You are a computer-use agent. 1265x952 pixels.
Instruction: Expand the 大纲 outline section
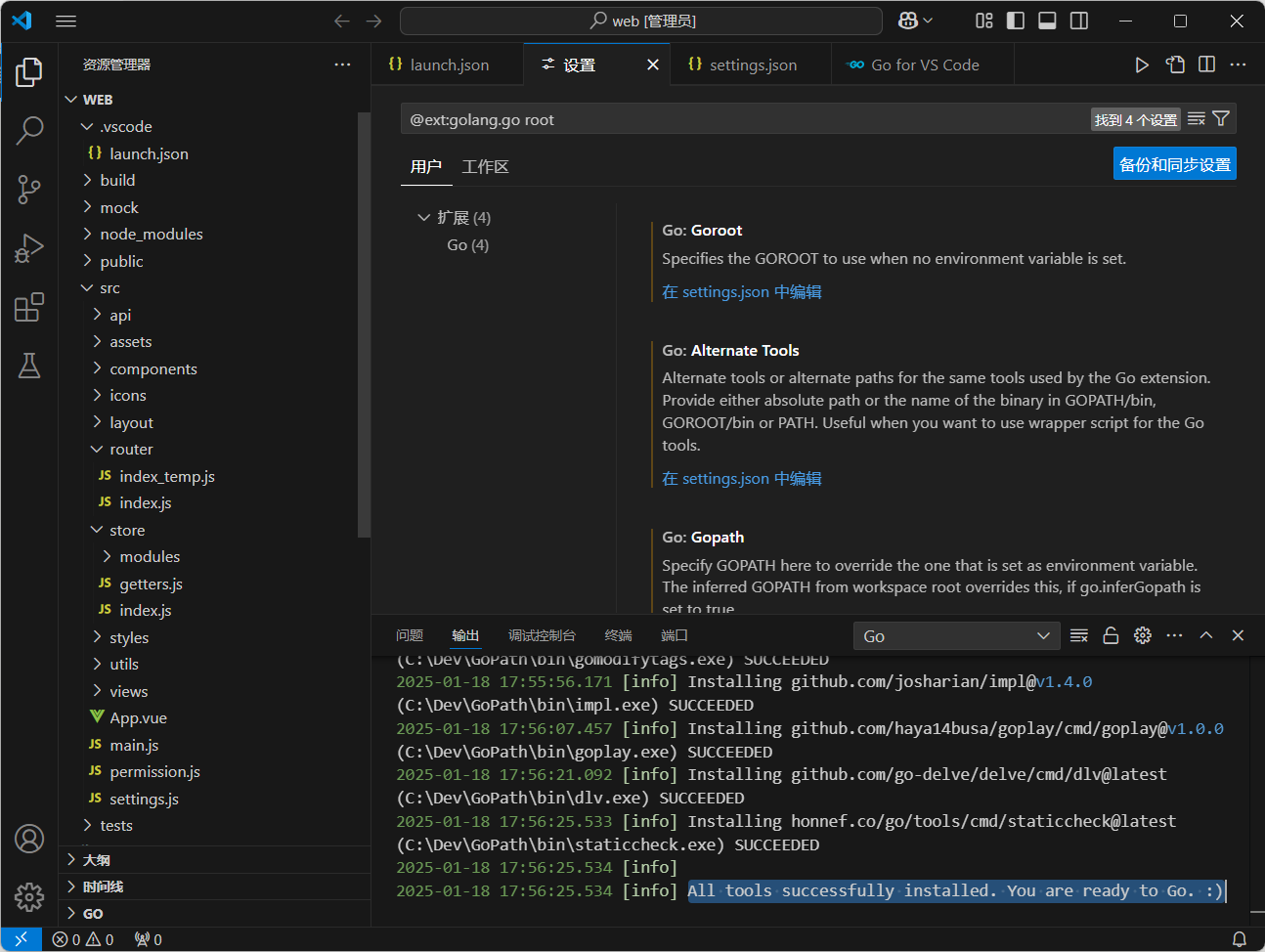(215, 860)
